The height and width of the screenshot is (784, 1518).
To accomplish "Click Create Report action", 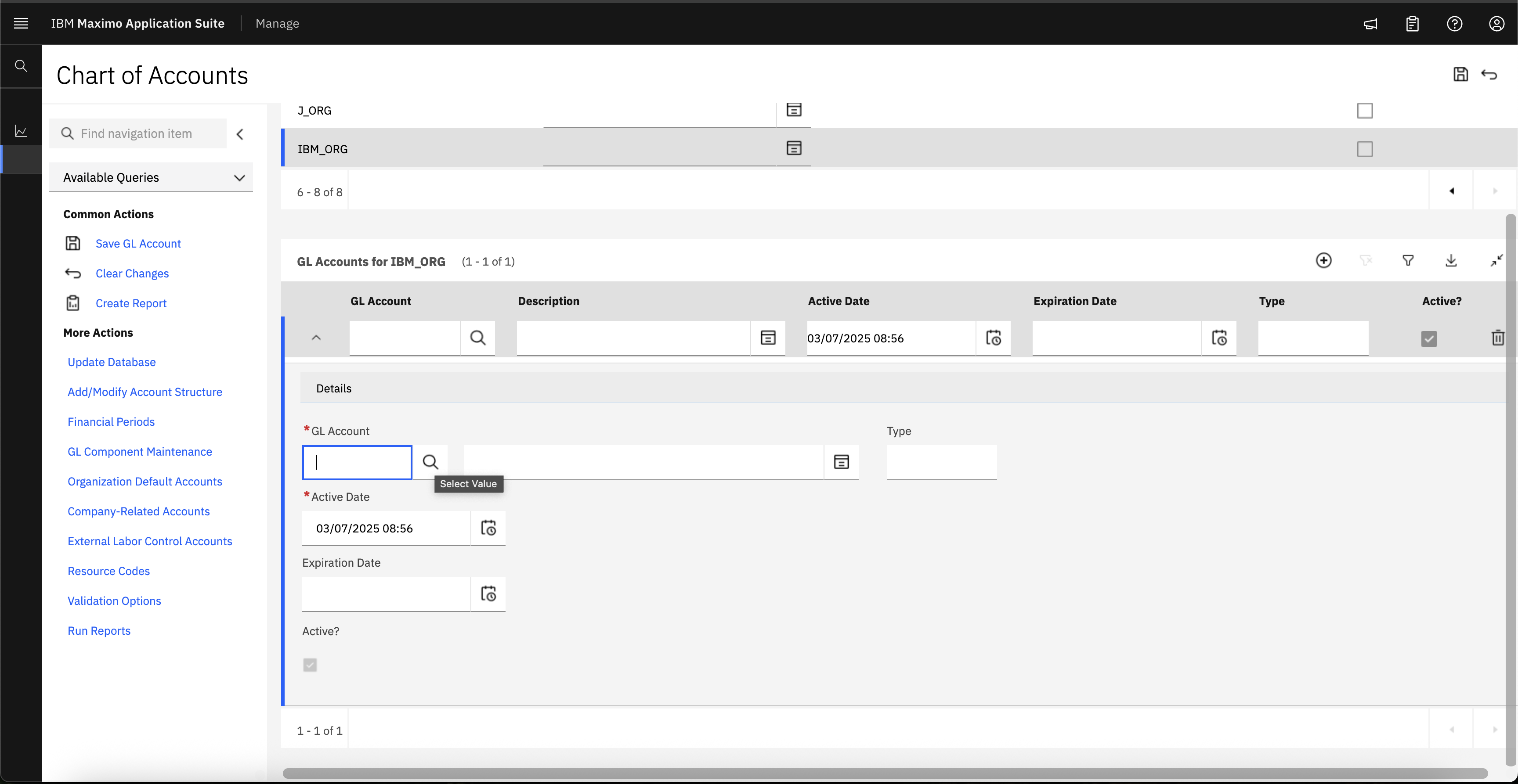I will (x=131, y=303).
